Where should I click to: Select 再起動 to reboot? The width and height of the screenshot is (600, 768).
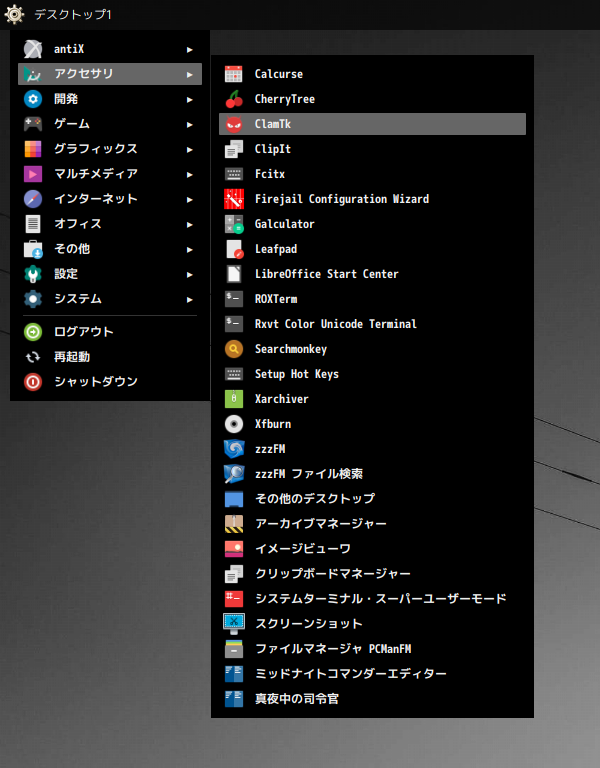coord(110,357)
